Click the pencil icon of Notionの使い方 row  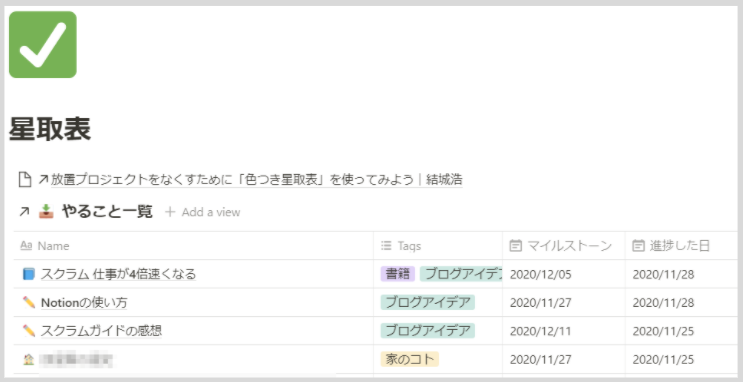coord(29,302)
